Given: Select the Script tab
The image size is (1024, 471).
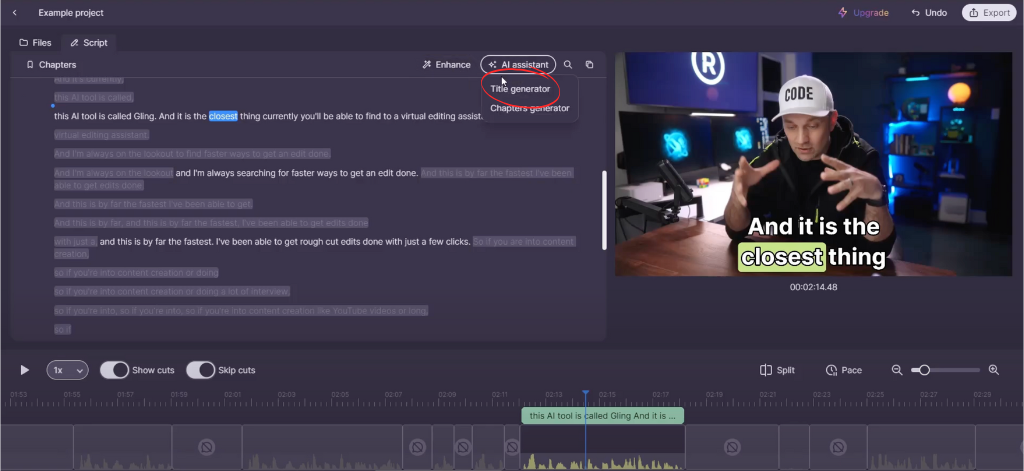Looking at the screenshot, I should coord(89,42).
